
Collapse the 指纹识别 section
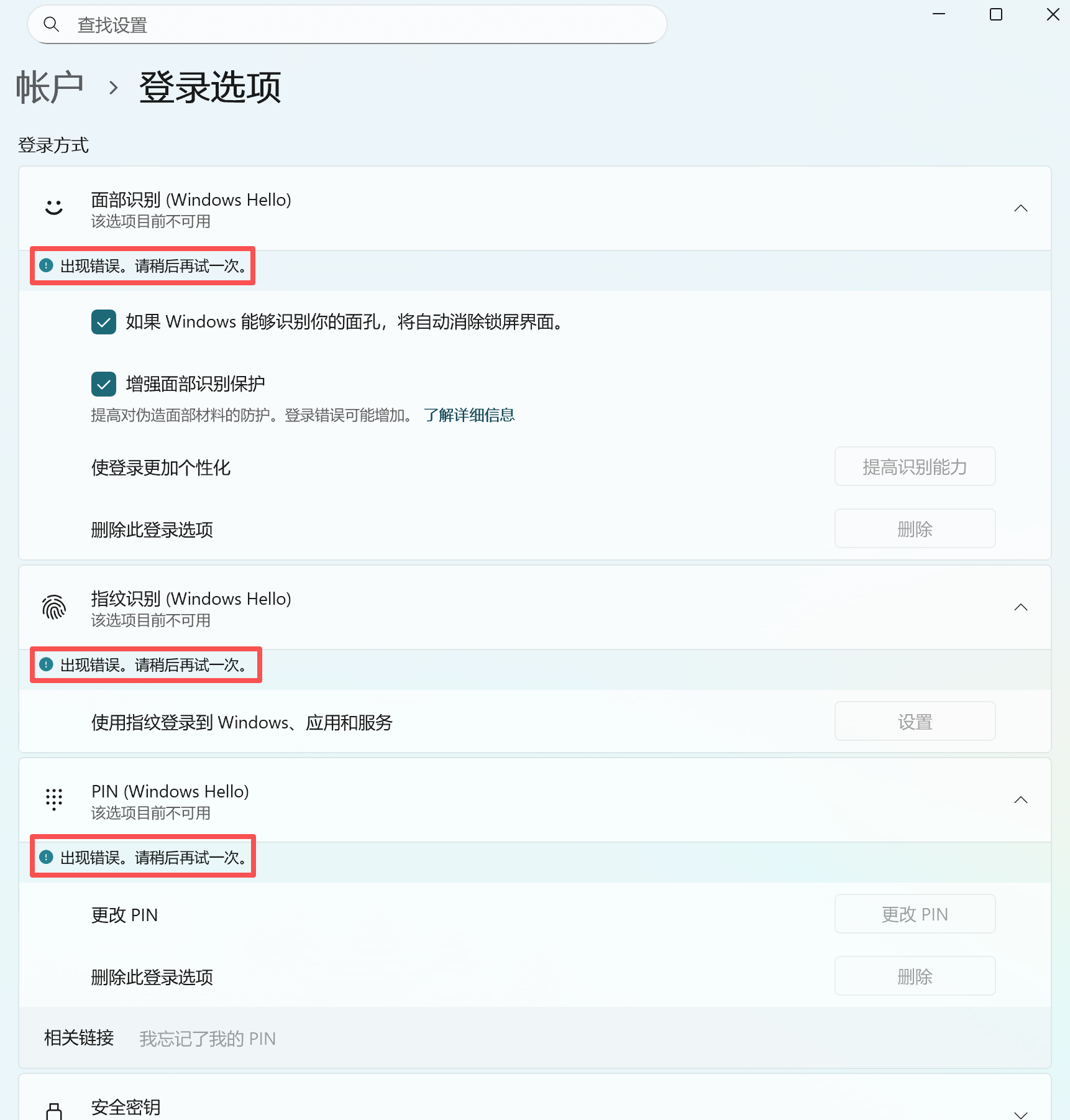click(x=1021, y=607)
